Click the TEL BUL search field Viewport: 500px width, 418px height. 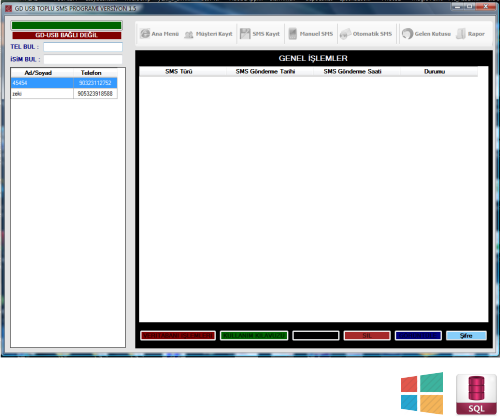pyautogui.click(x=83, y=47)
